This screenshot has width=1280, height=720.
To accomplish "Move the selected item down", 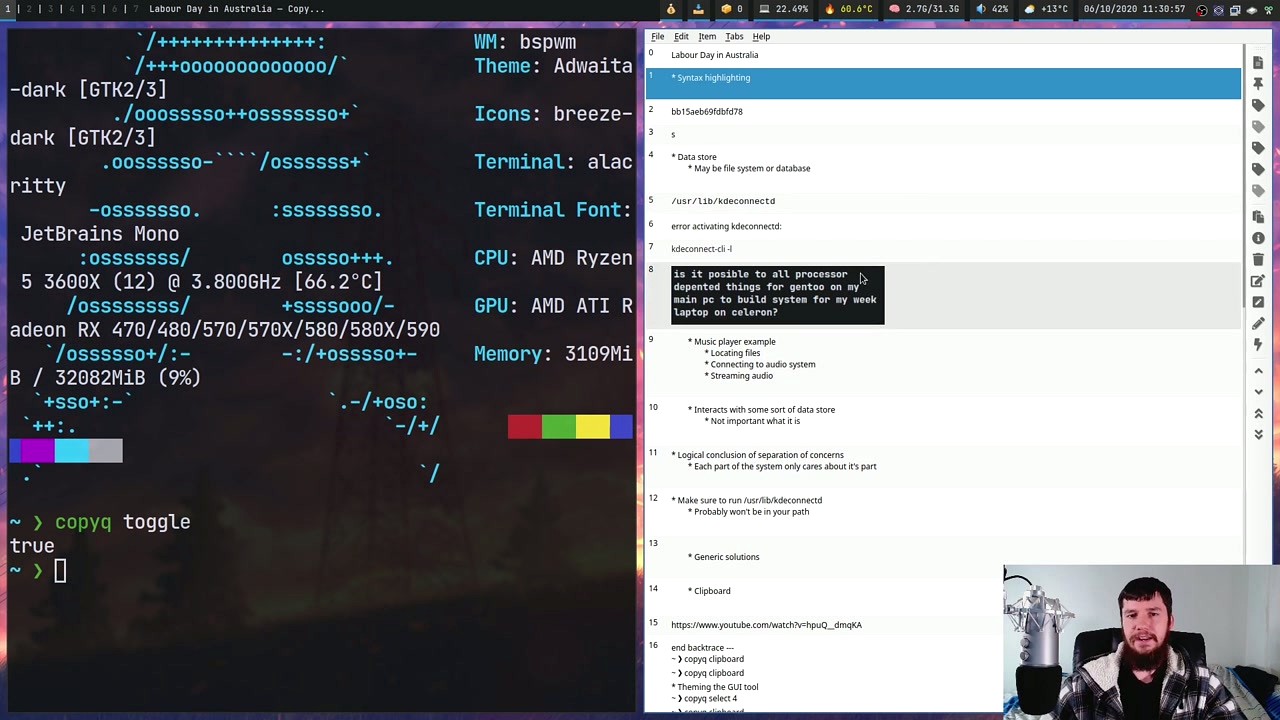I will pyautogui.click(x=1258, y=391).
